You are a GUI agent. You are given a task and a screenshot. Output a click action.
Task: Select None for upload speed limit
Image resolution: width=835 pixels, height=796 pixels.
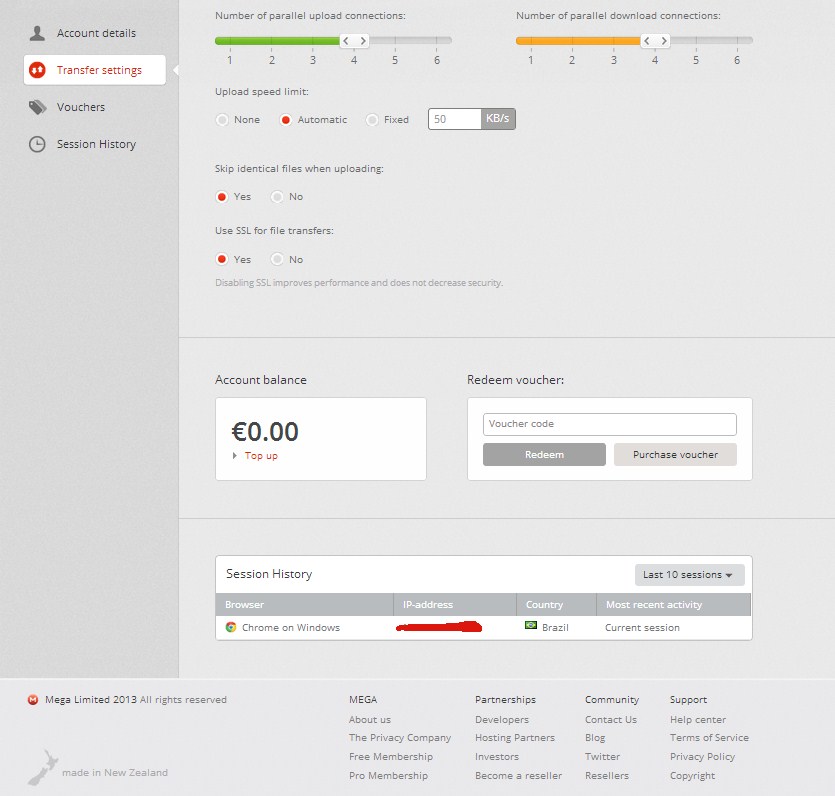(x=222, y=120)
